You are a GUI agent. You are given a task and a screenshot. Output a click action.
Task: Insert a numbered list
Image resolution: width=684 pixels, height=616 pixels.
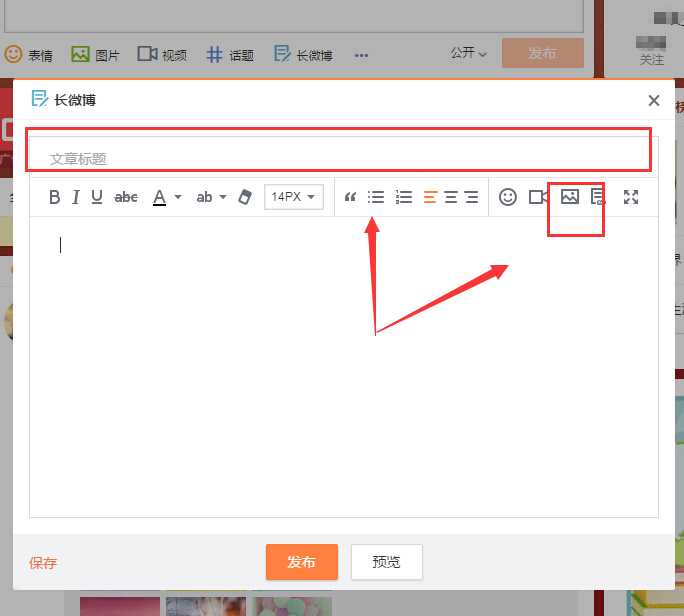404,197
